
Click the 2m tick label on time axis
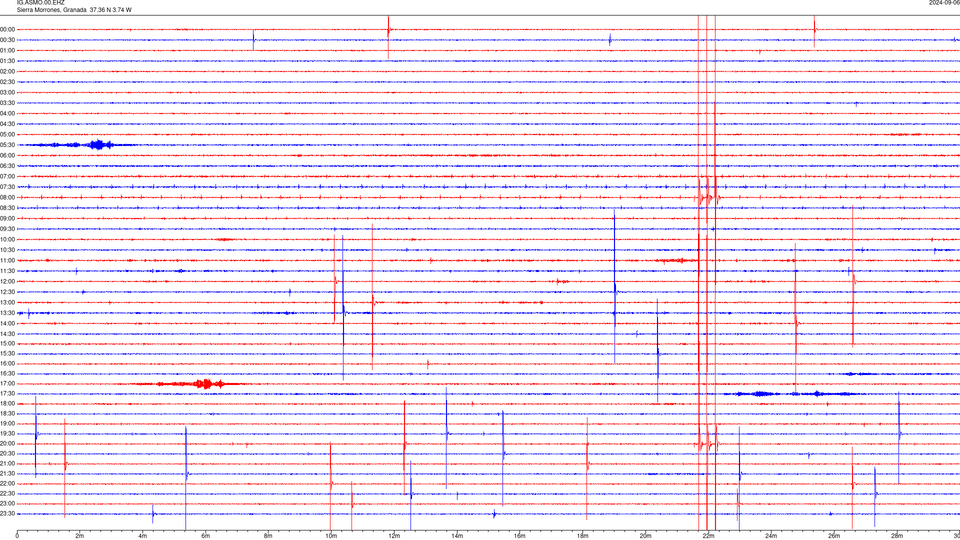point(80,536)
